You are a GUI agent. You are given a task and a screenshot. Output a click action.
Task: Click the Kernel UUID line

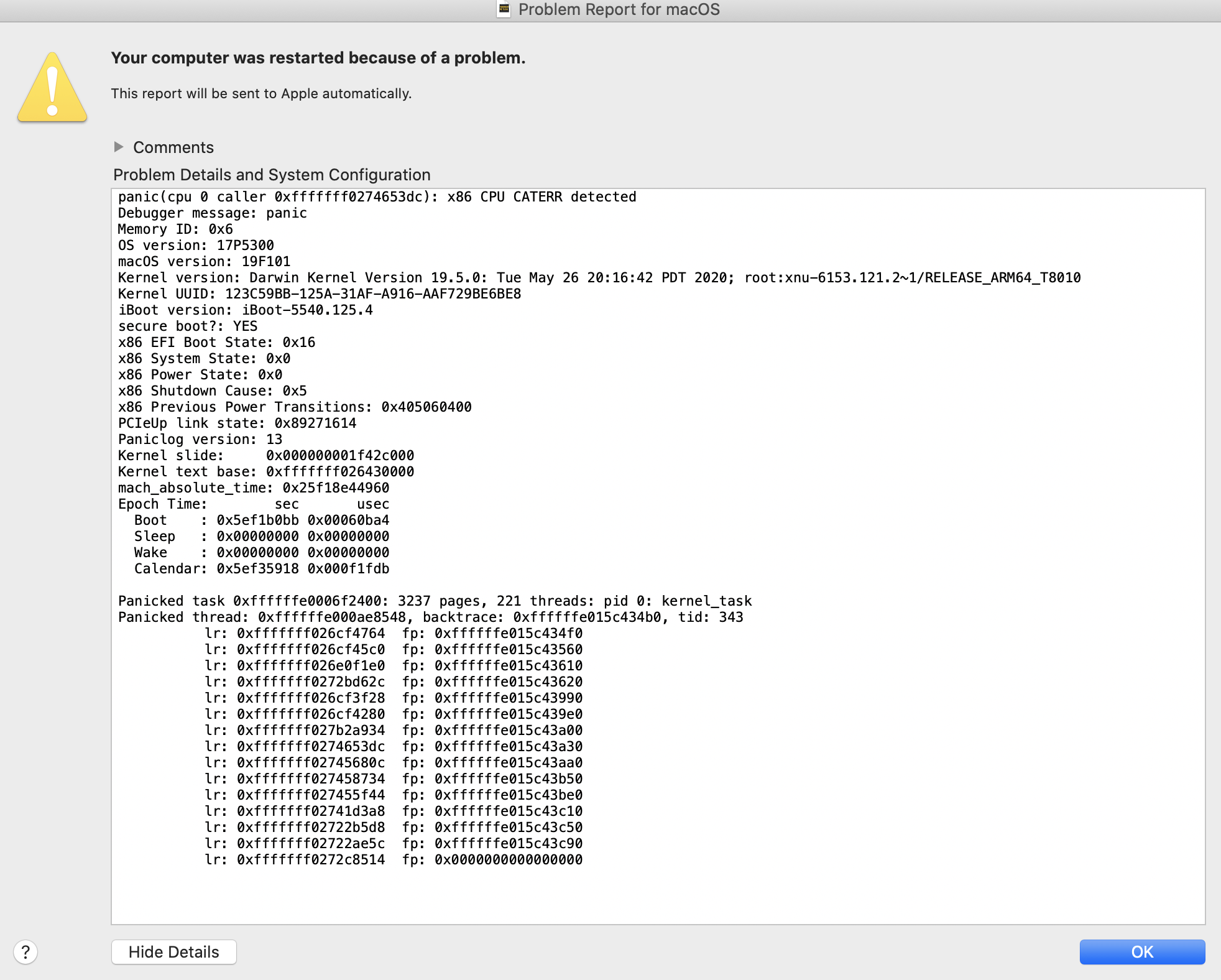tap(320, 294)
